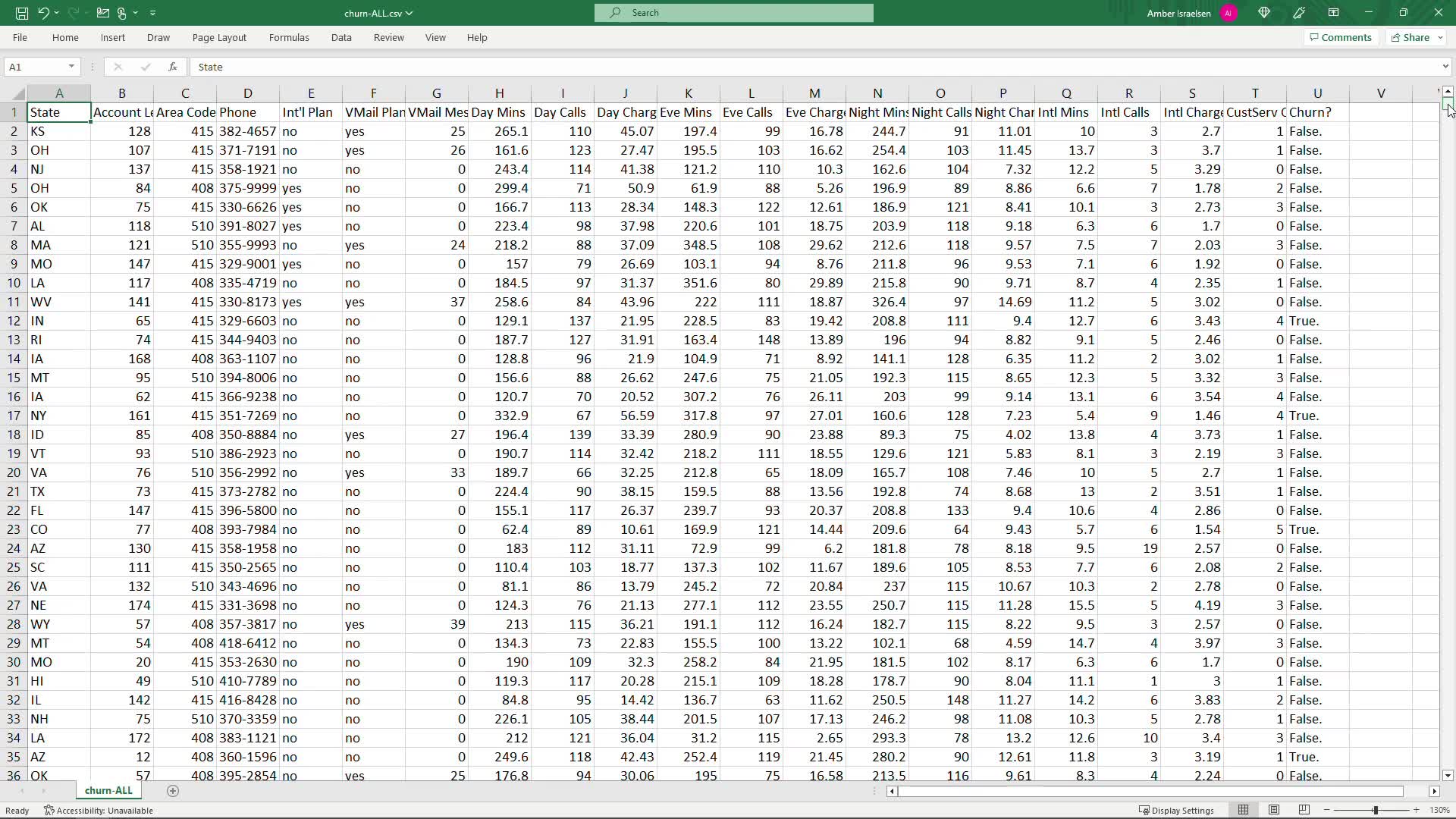Click the Coming Soon megaphone icon

[x=1299, y=13]
